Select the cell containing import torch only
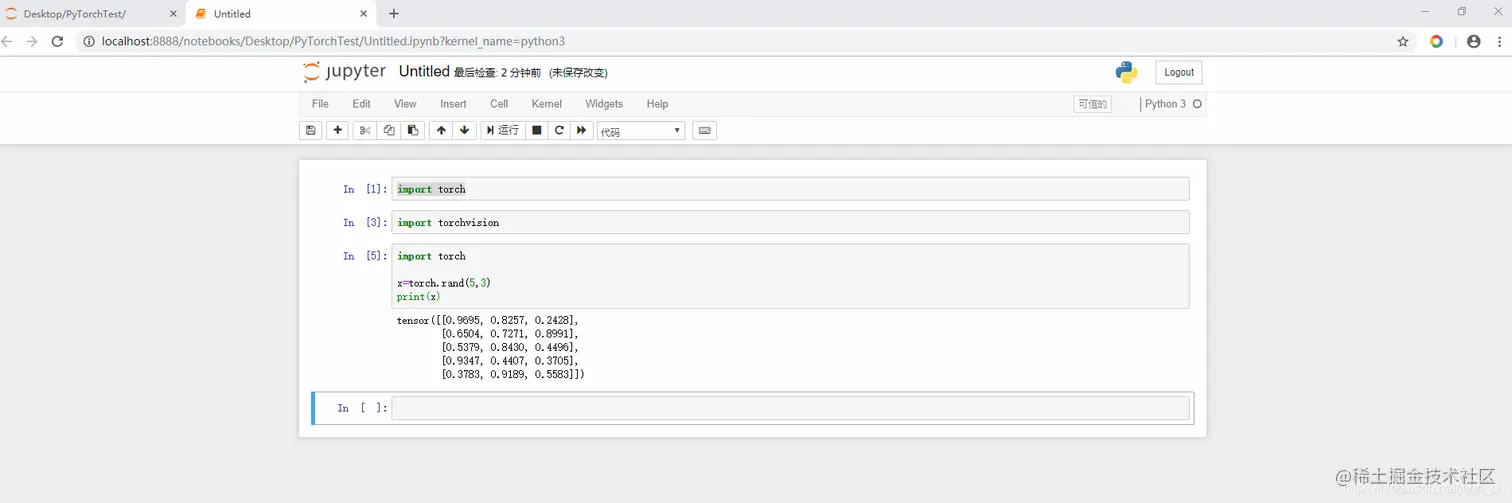Image resolution: width=1512 pixels, height=503 pixels. click(790, 189)
